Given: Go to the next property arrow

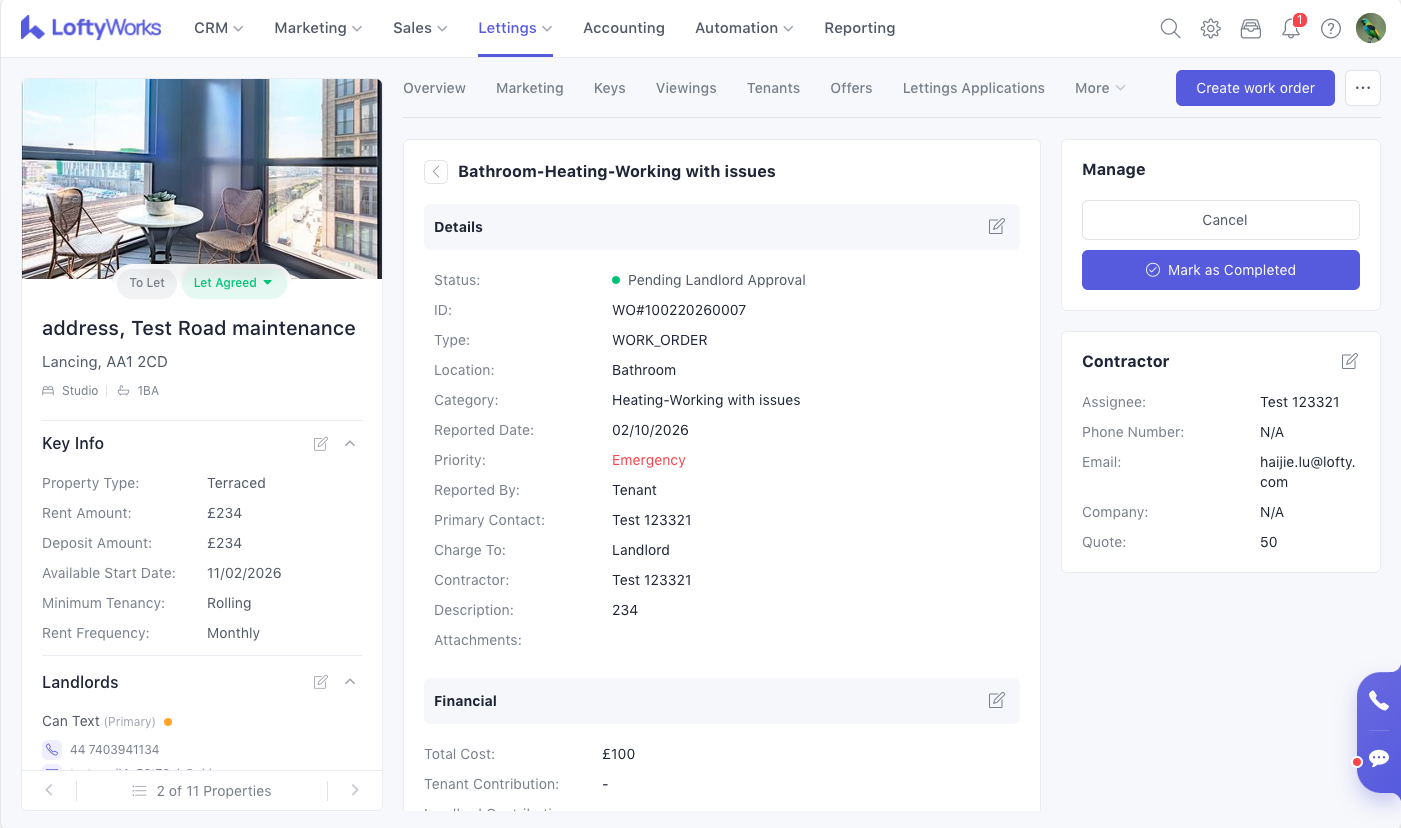Looking at the screenshot, I should coord(355,790).
